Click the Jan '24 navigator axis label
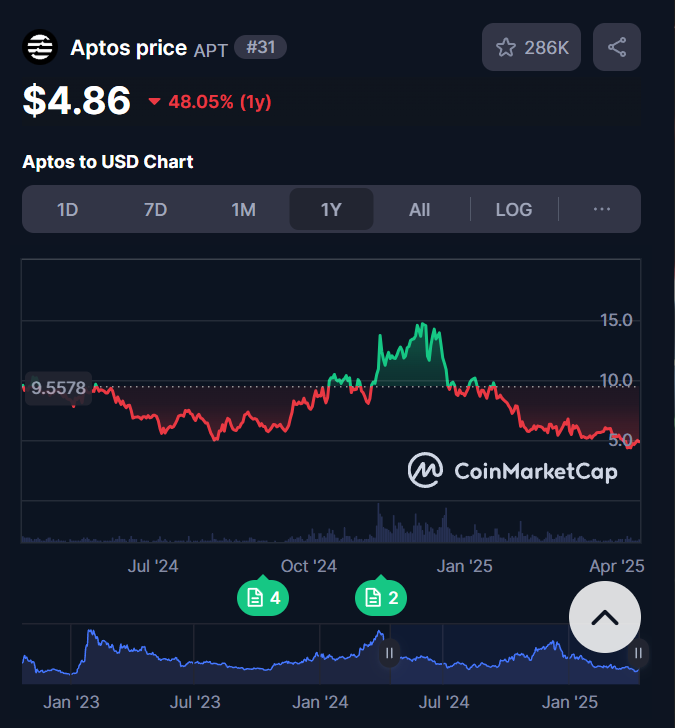Screen dimensions: 675x728 click(x=320, y=702)
